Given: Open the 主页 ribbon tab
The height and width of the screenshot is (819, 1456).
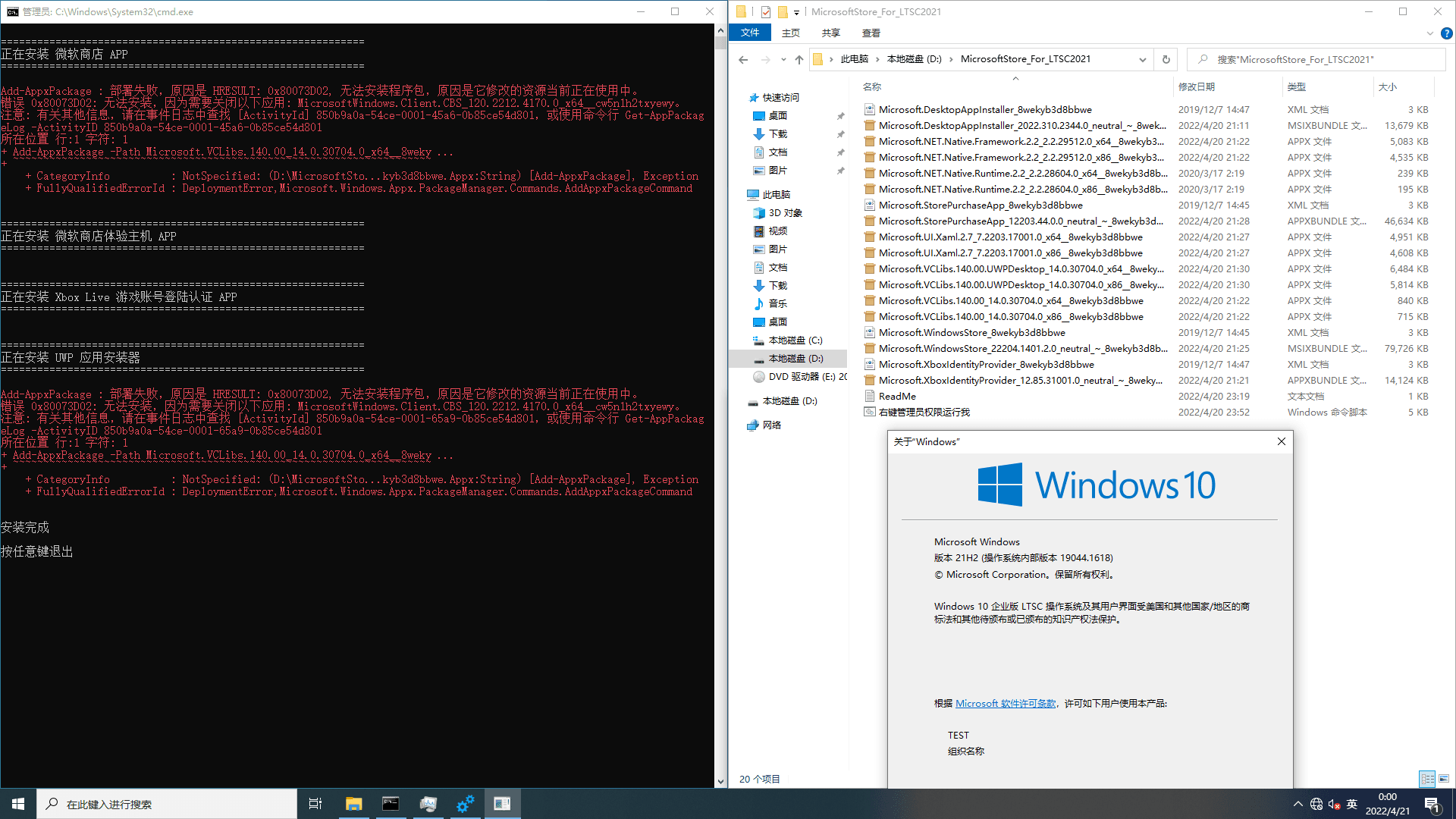Looking at the screenshot, I should [791, 33].
